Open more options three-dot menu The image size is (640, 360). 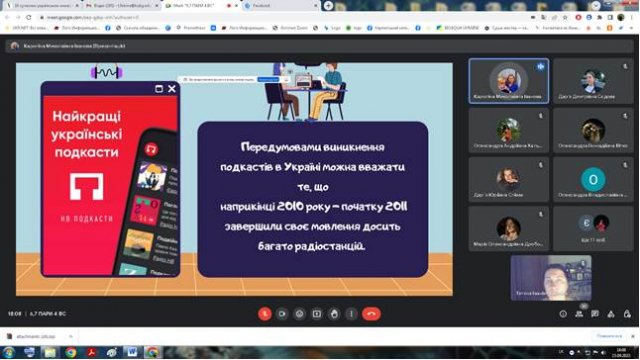tap(351, 314)
